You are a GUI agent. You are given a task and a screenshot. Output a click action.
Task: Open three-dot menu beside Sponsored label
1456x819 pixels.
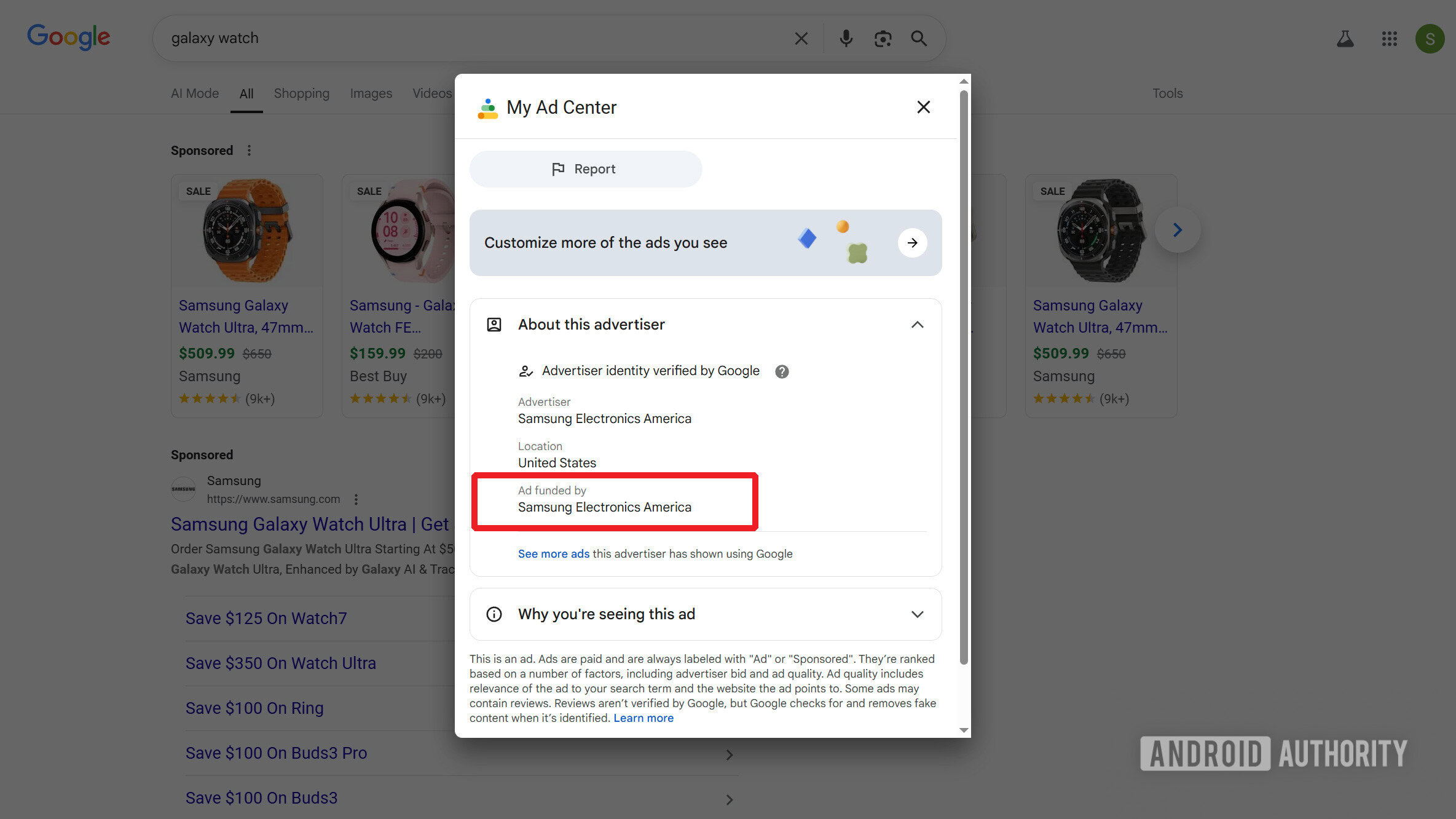pyautogui.click(x=249, y=151)
